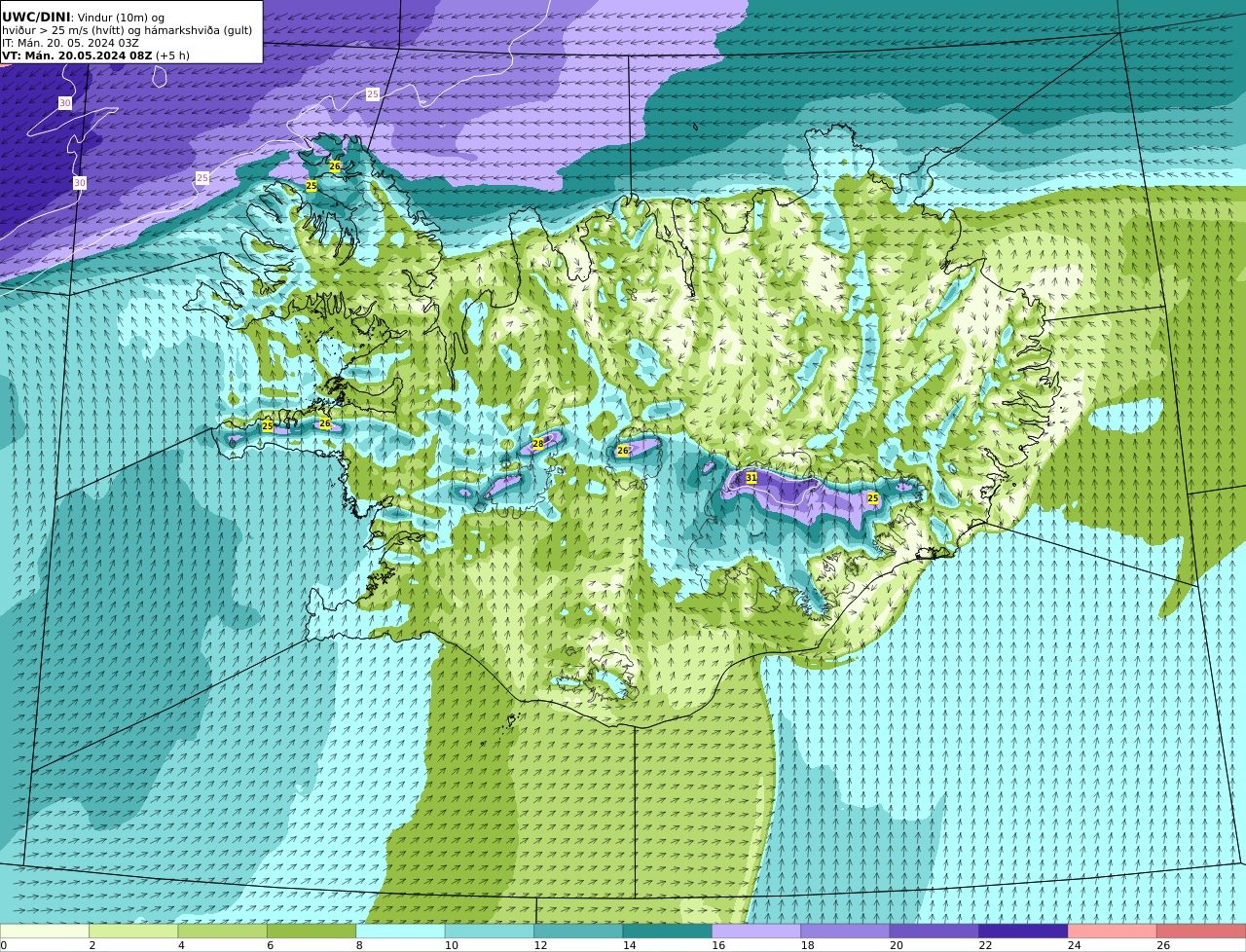
Task: Click legend tick label "6"
Action: pos(271,945)
